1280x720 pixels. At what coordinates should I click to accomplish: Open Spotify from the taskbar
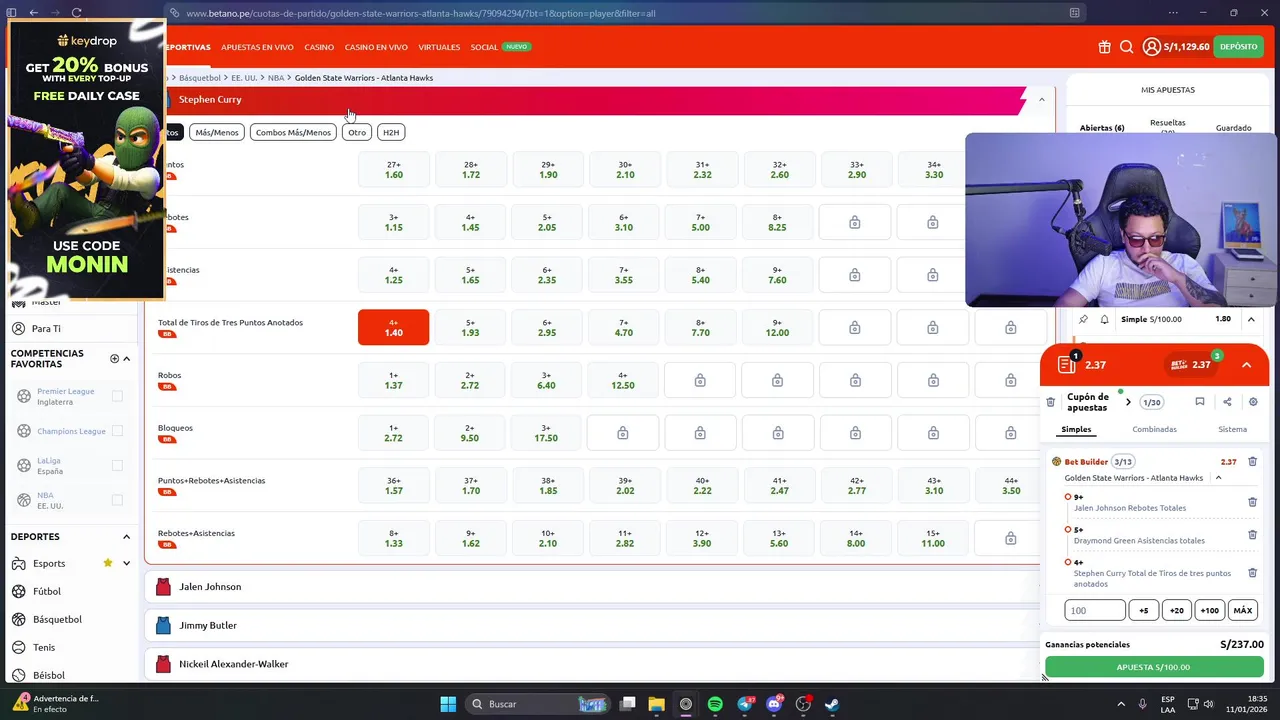pyautogui.click(x=715, y=704)
